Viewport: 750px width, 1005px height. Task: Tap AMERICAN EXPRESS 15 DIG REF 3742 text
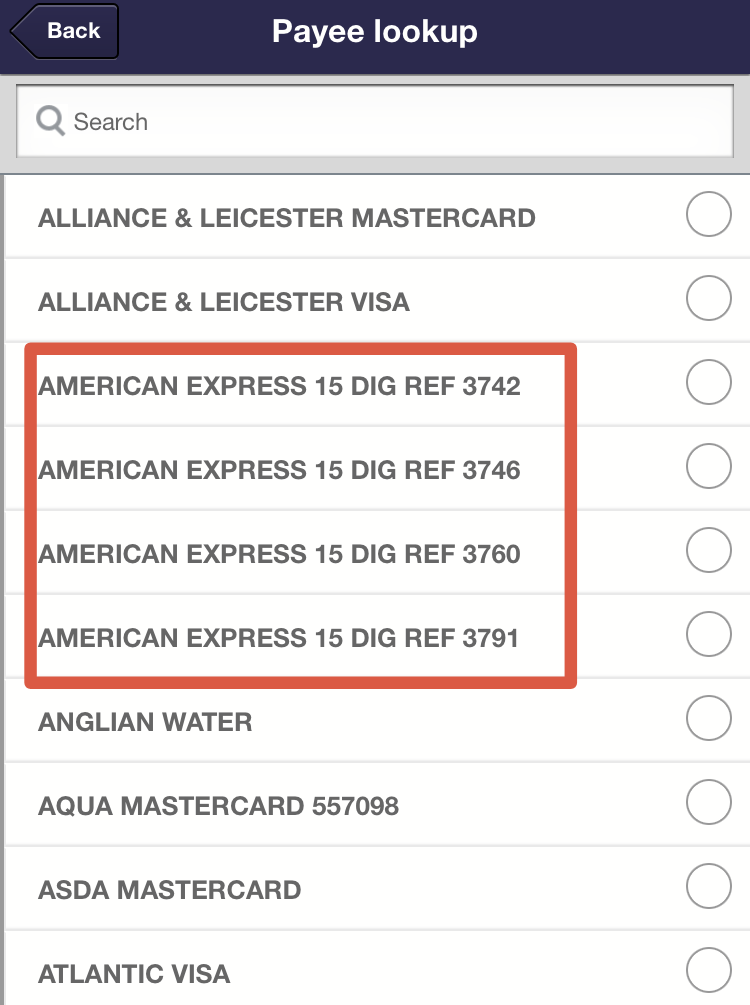[279, 386]
